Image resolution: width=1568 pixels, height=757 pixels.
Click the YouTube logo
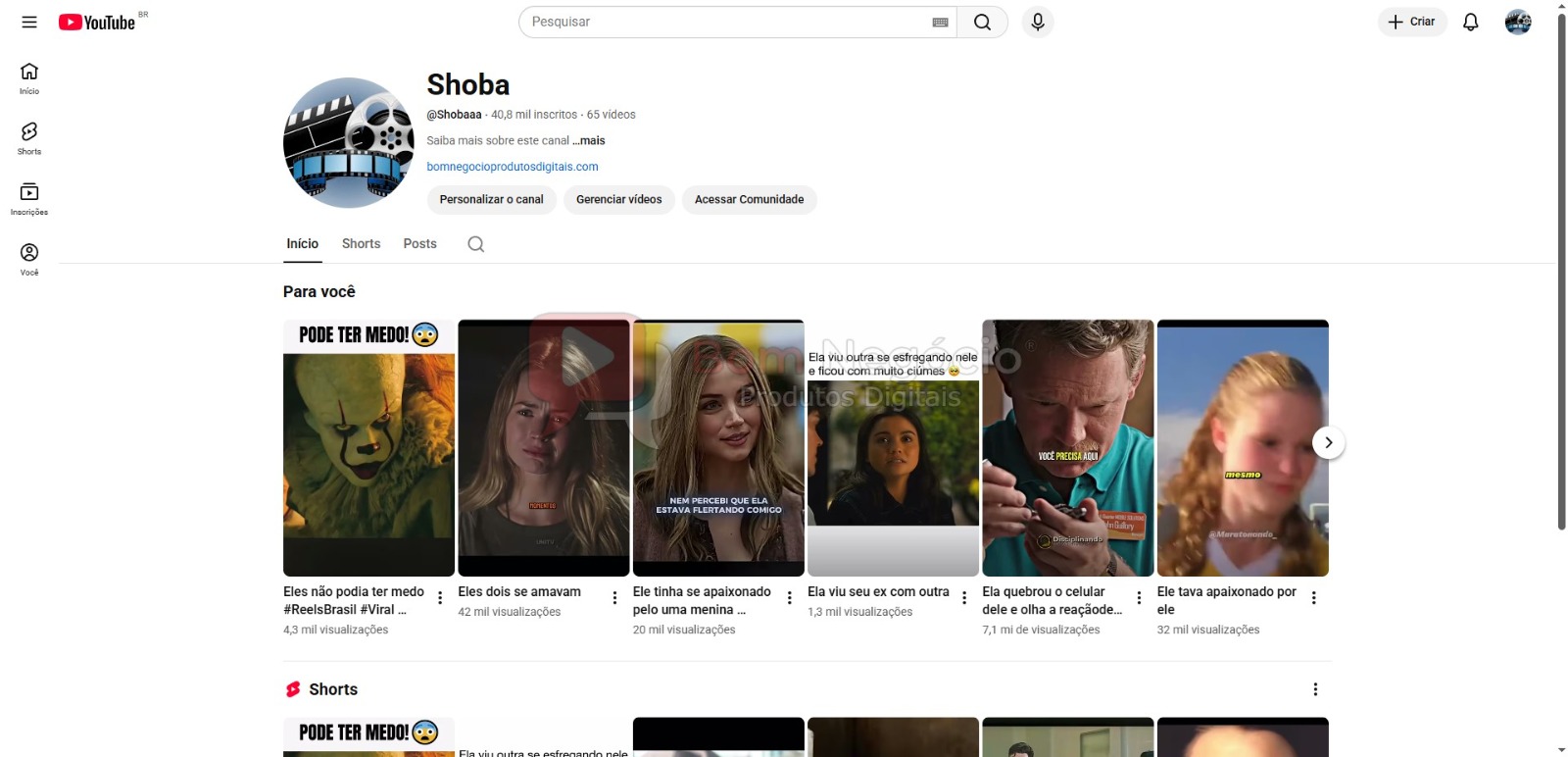pyautogui.click(x=97, y=22)
